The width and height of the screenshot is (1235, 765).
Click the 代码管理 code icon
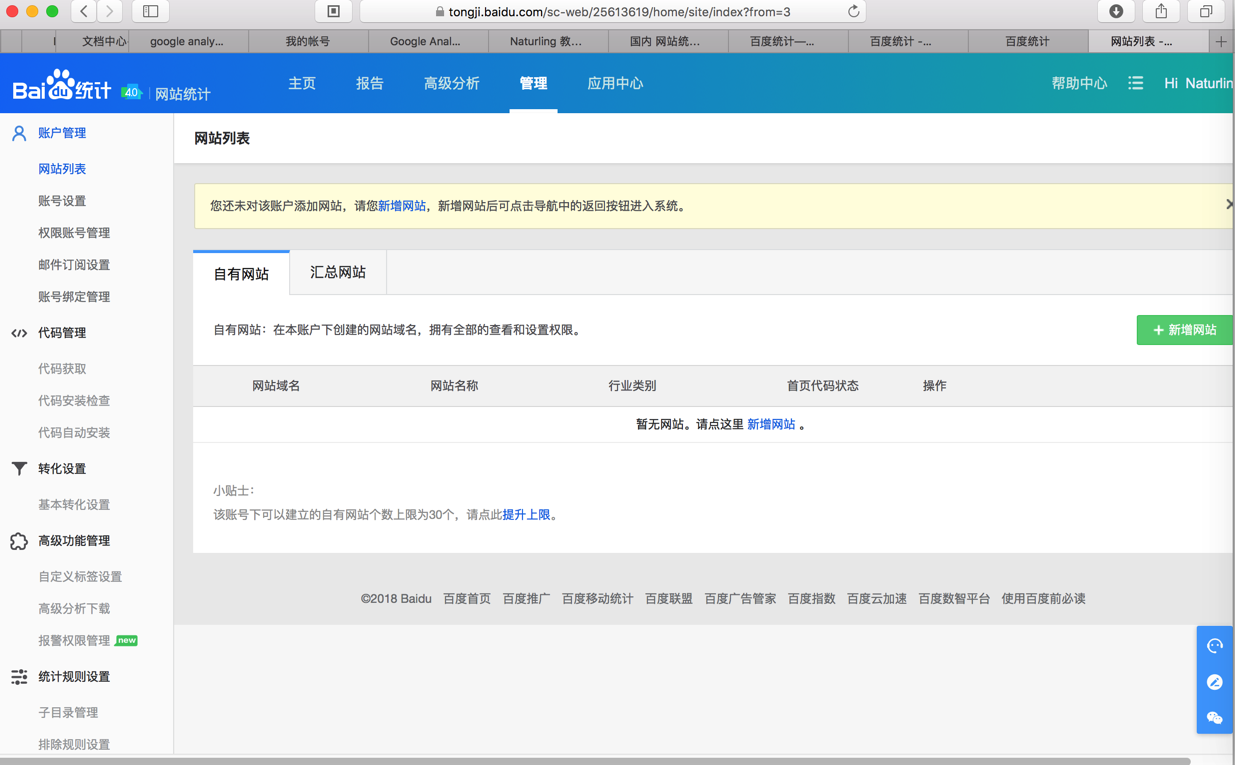19,333
